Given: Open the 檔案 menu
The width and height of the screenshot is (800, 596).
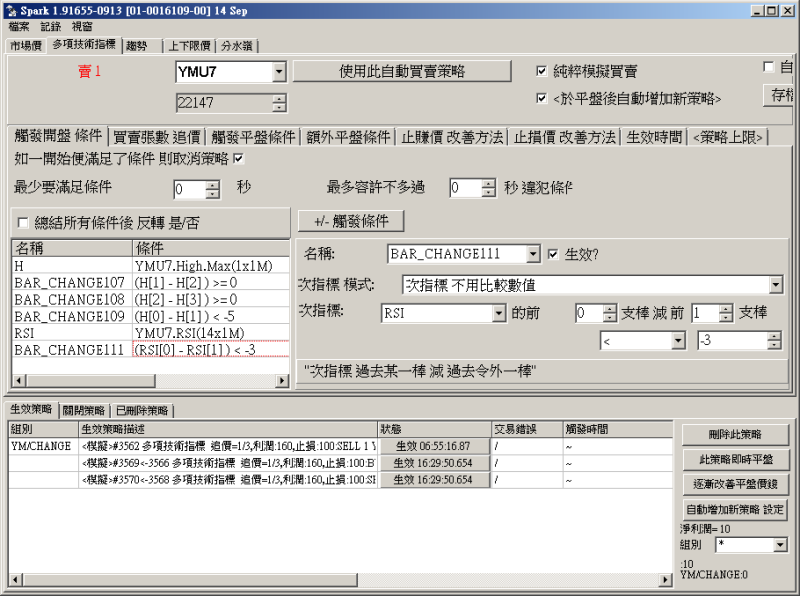Looking at the screenshot, I should 19,26.
